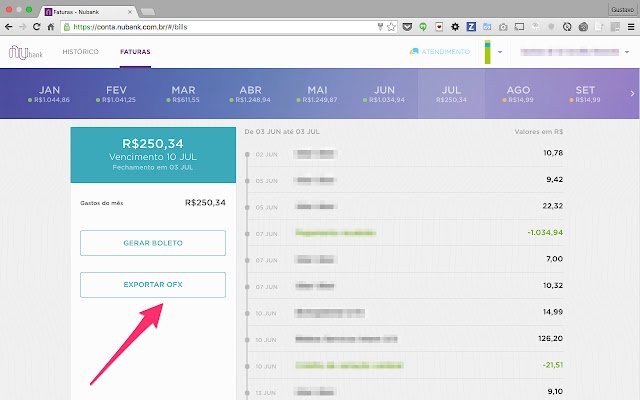
Task: Select the JUN bill month
Action: coord(384,94)
